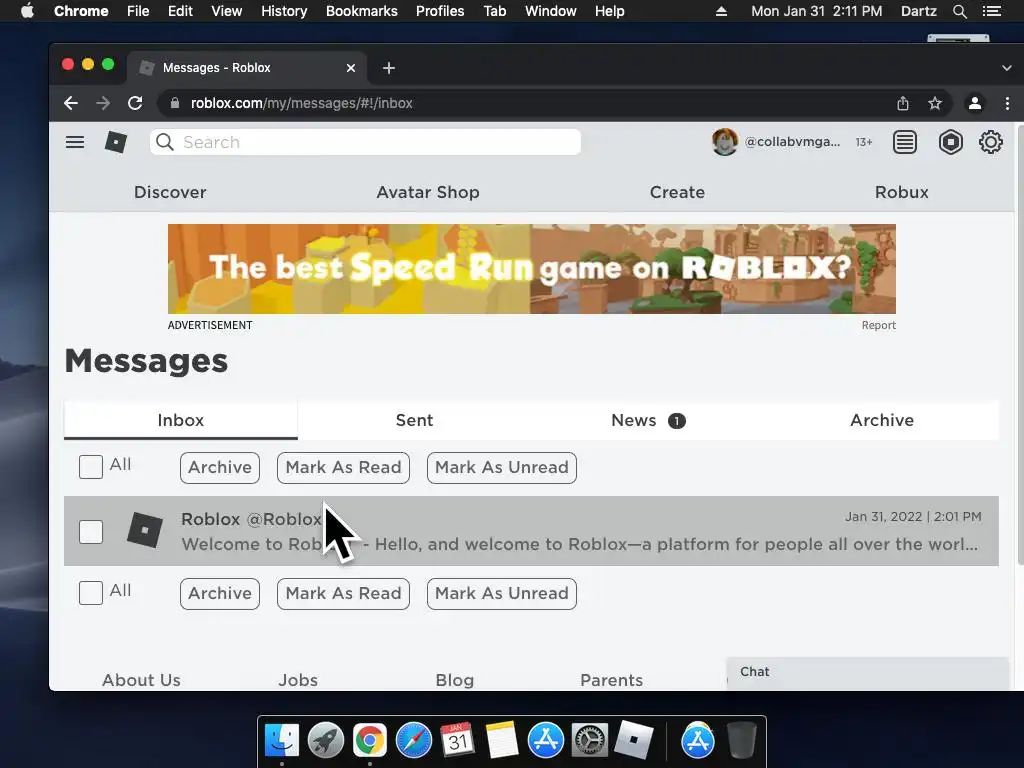The image size is (1024, 768).
Task: Open a new tab with the plus button
Action: (x=389, y=68)
